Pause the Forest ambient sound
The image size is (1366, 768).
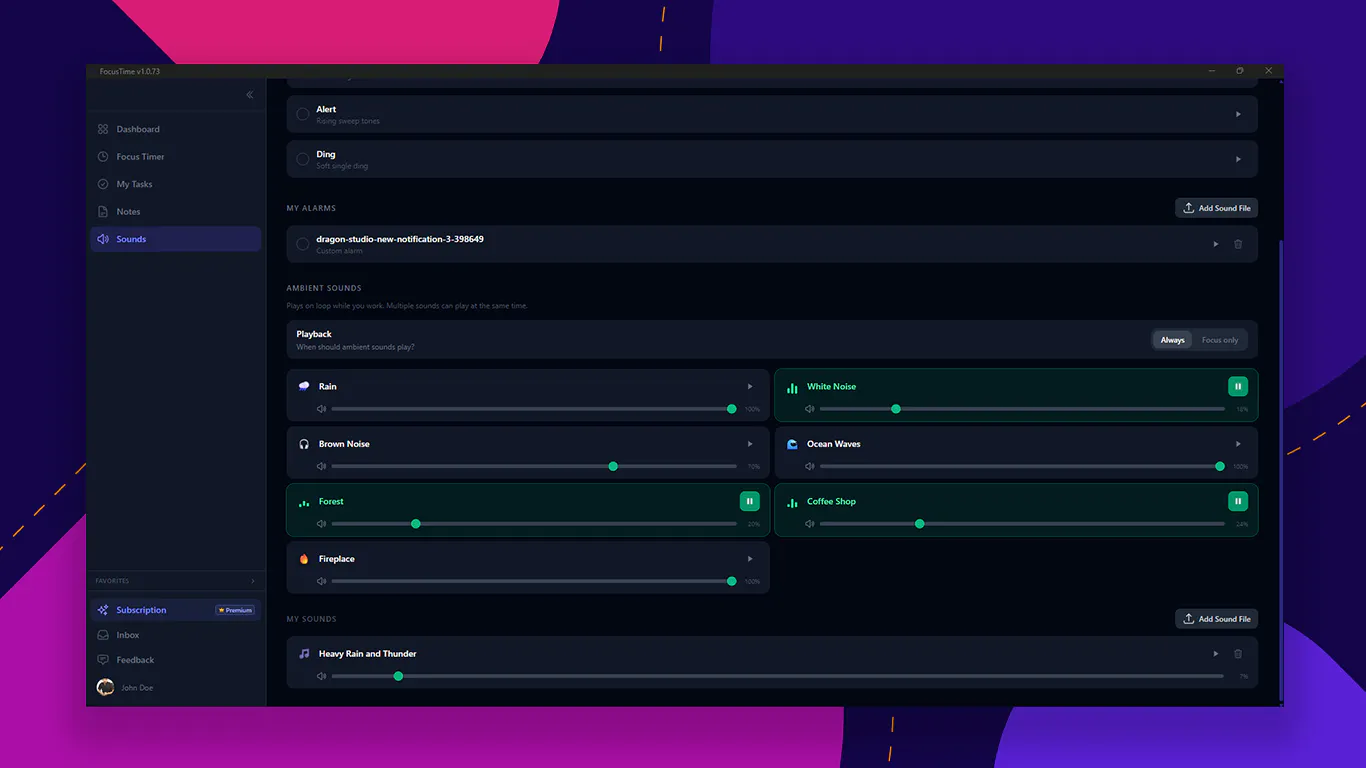[x=750, y=502]
